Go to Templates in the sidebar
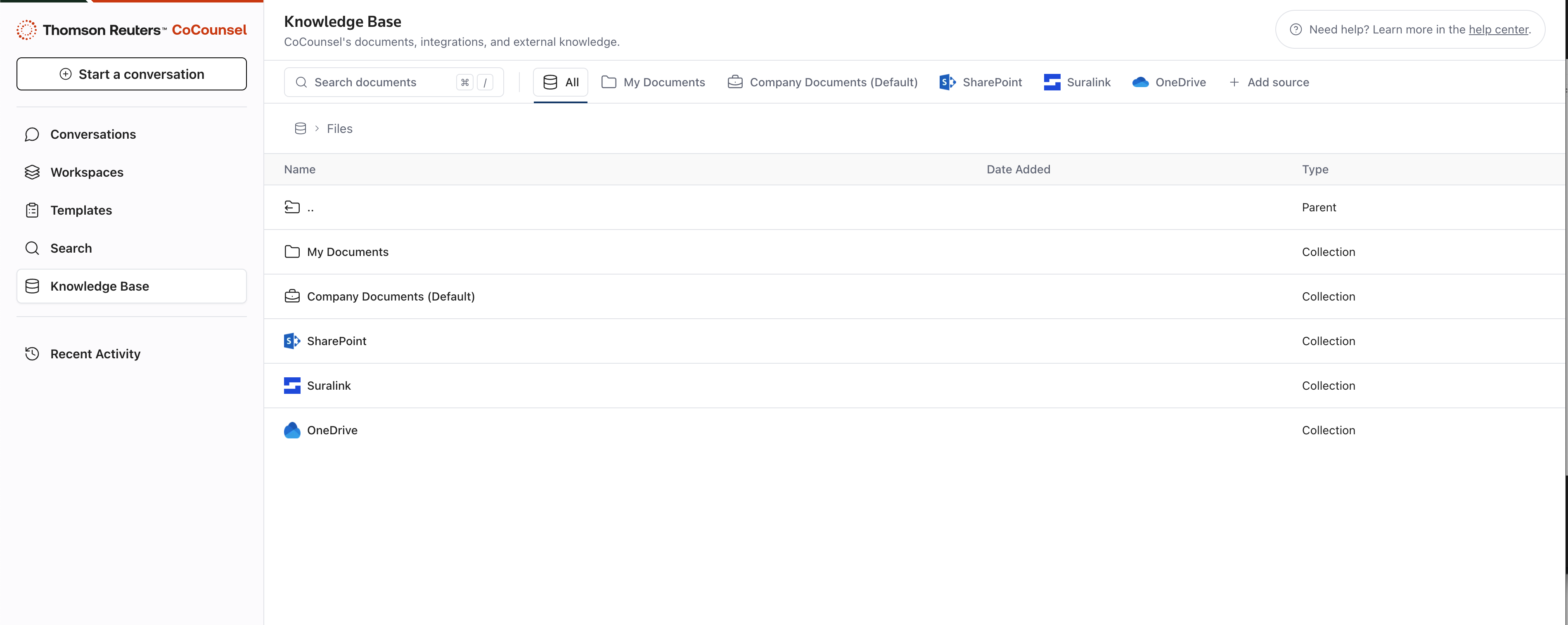This screenshot has height=625, width=1568. pos(81,211)
